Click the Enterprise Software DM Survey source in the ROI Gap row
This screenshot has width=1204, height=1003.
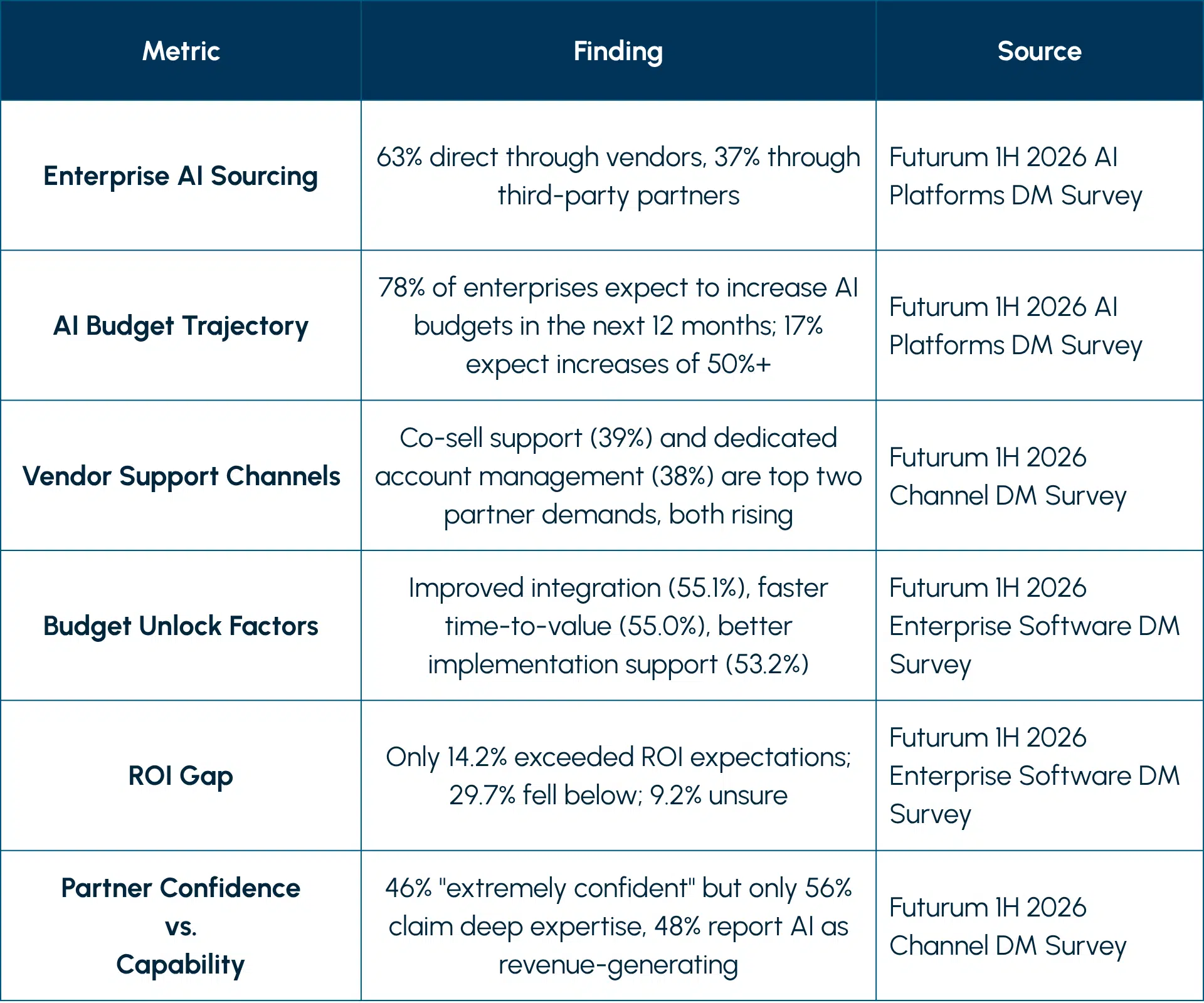click(1034, 775)
